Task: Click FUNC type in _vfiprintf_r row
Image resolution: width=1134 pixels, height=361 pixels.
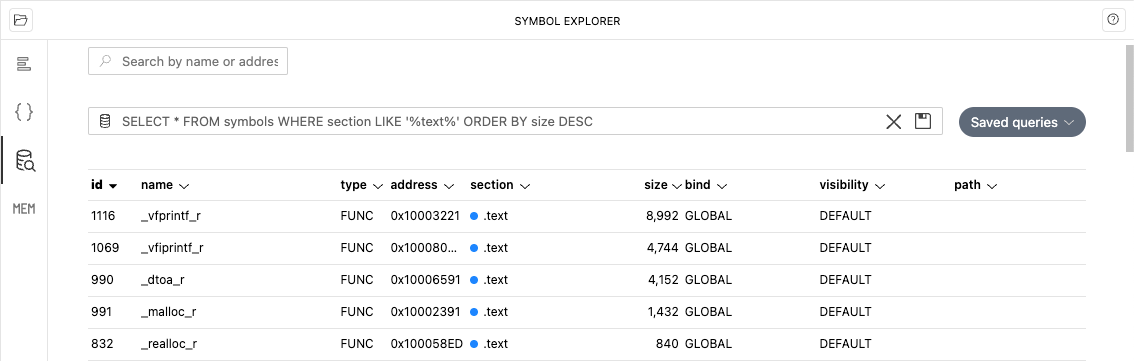Action: point(357,247)
